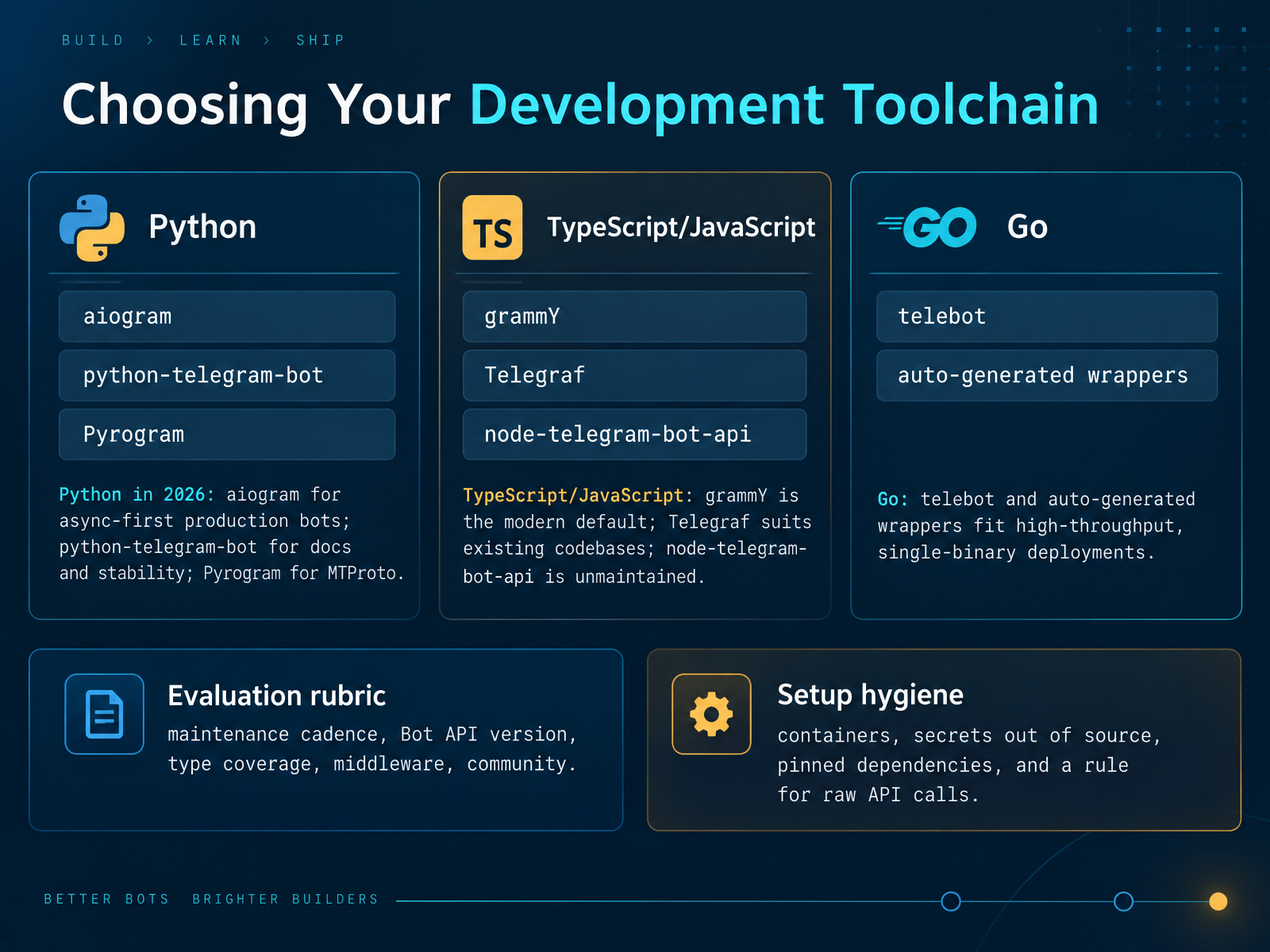Screen dimensions: 1270x952
Task: Click the Evaluation rubric document icon
Action: 104,714
